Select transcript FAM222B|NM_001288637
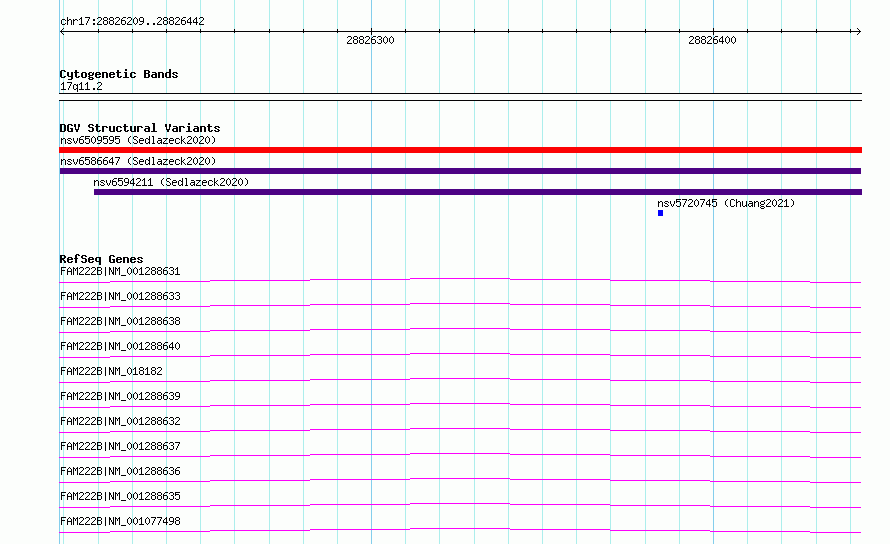Screen dimensions: 890x544 coord(120,446)
